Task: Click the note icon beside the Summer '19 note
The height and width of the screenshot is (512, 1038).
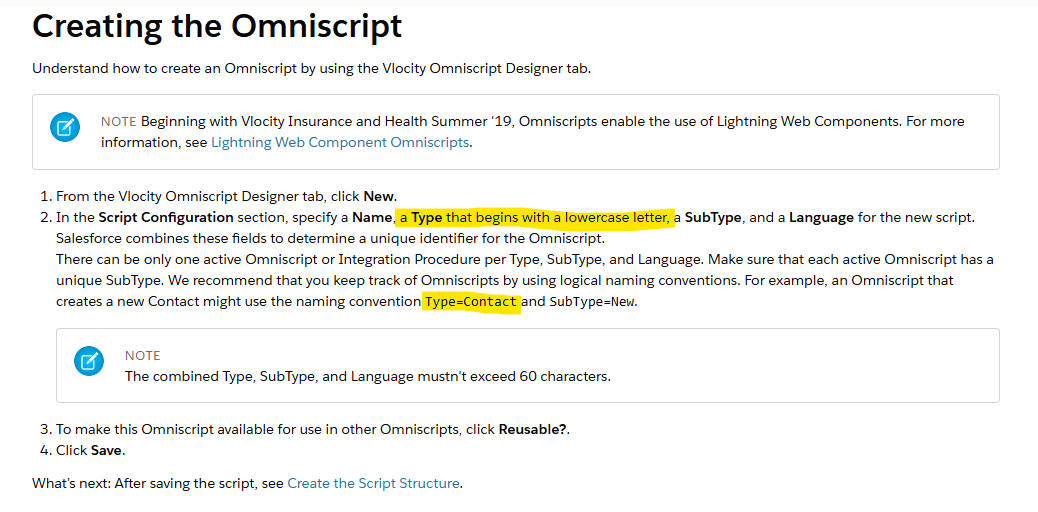Action: pos(65,127)
